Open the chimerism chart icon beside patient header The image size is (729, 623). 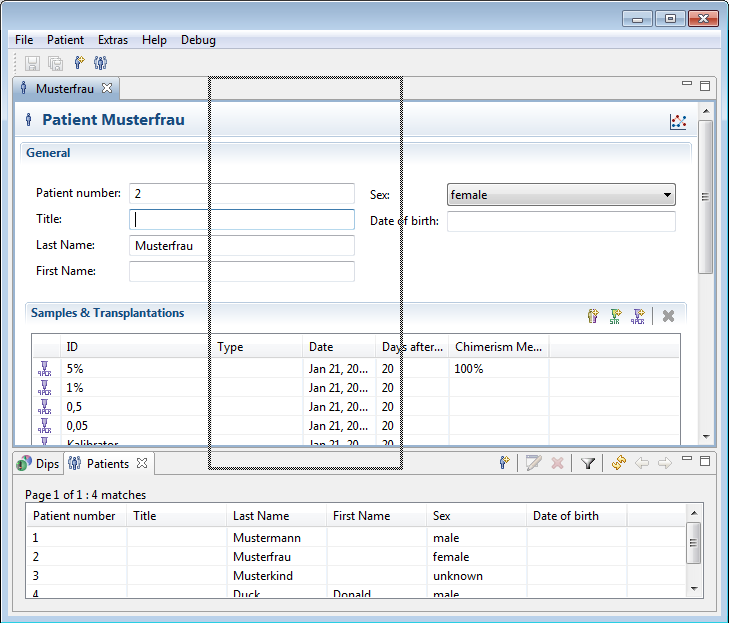679,122
